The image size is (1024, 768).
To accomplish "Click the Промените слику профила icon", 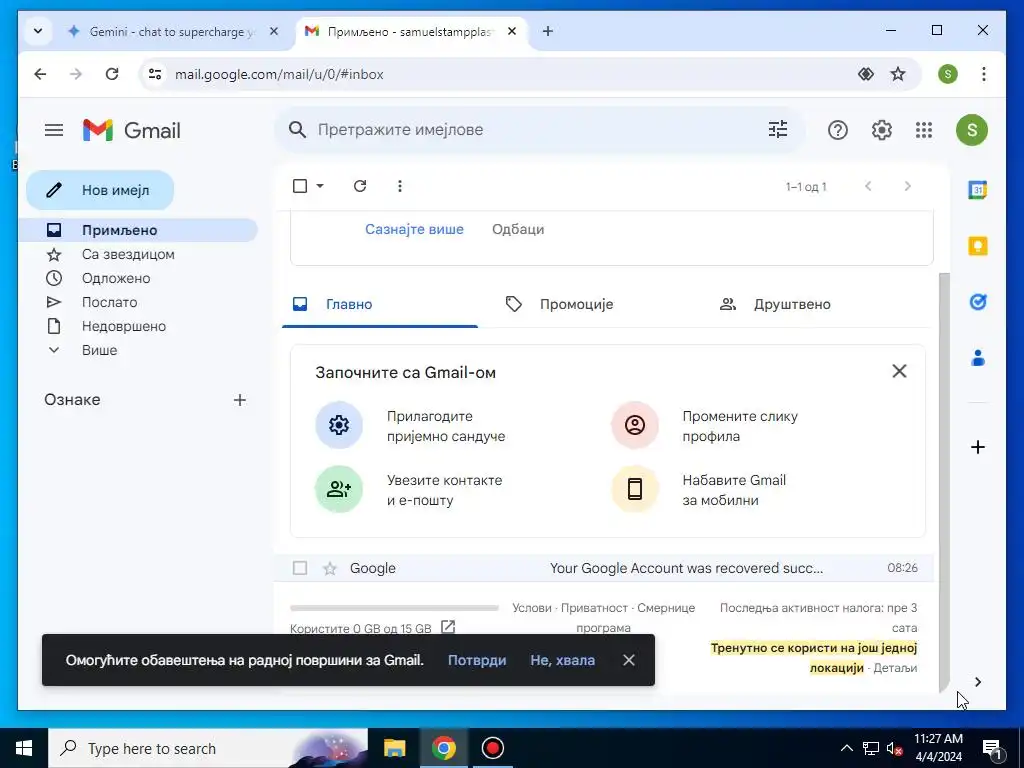I will tap(635, 425).
